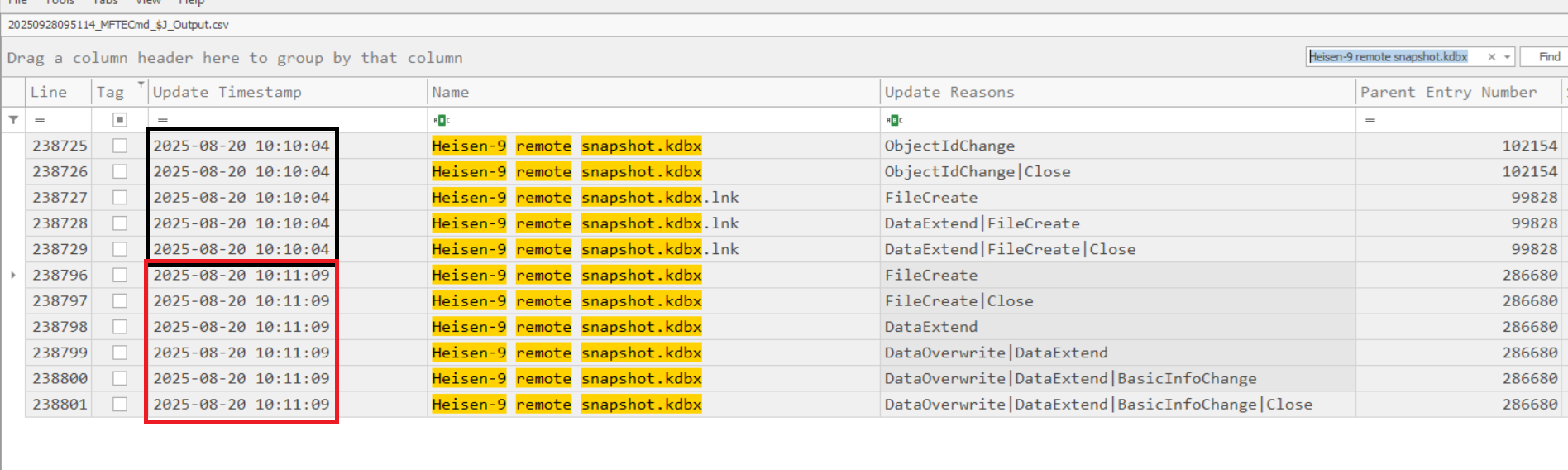Click the funnel icon in the filter row
The height and width of the screenshot is (470, 1568).
[13, 120]
